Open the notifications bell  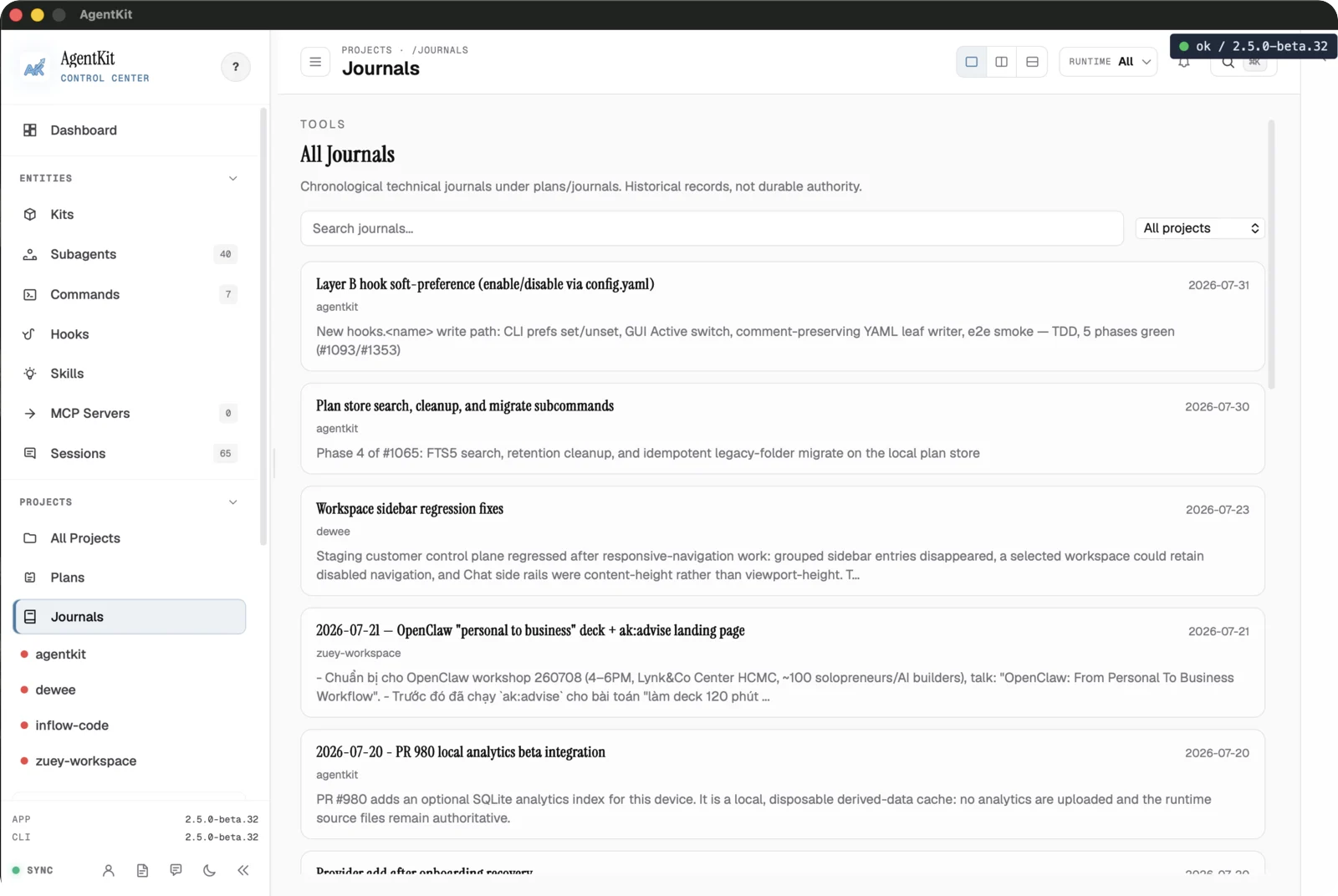[1184, 63]
